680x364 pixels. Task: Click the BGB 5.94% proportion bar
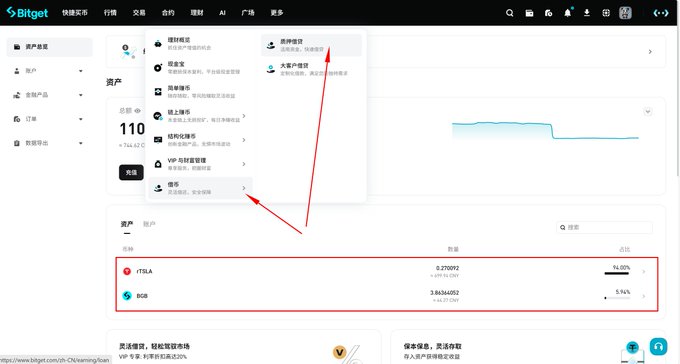click(617, 298)
